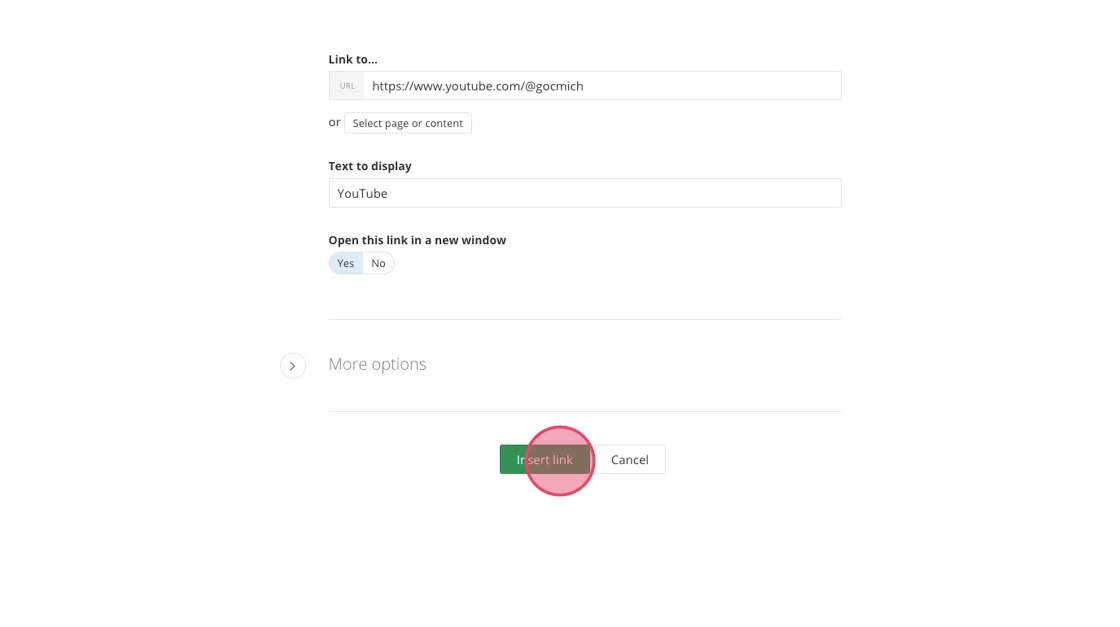Click the More options heading text
The width and height of the screenshot is (1120, 627).
tap(377, 364)
